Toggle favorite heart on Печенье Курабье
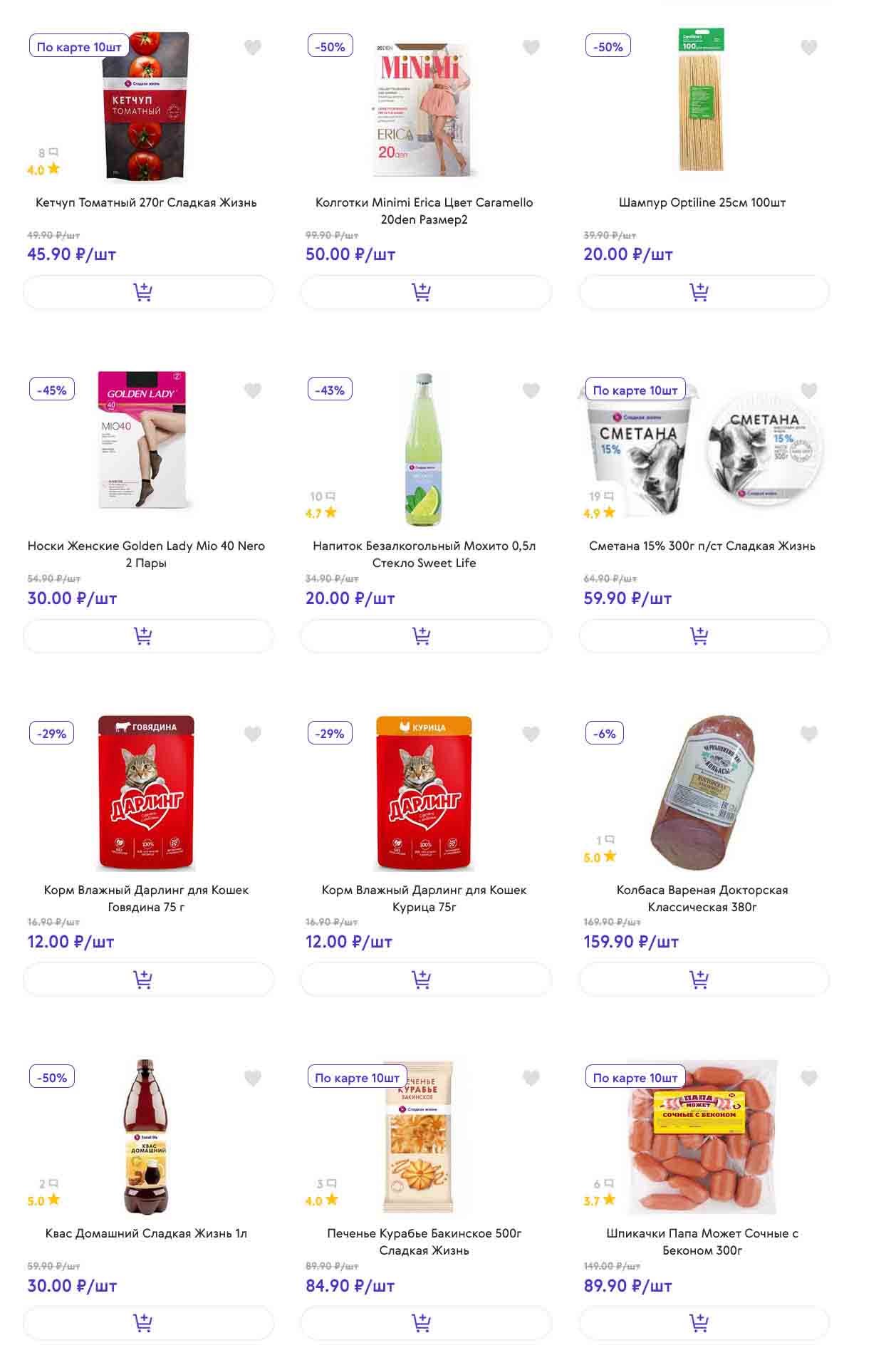This screenshot has height=1365, width=896. pos(531,1078)
